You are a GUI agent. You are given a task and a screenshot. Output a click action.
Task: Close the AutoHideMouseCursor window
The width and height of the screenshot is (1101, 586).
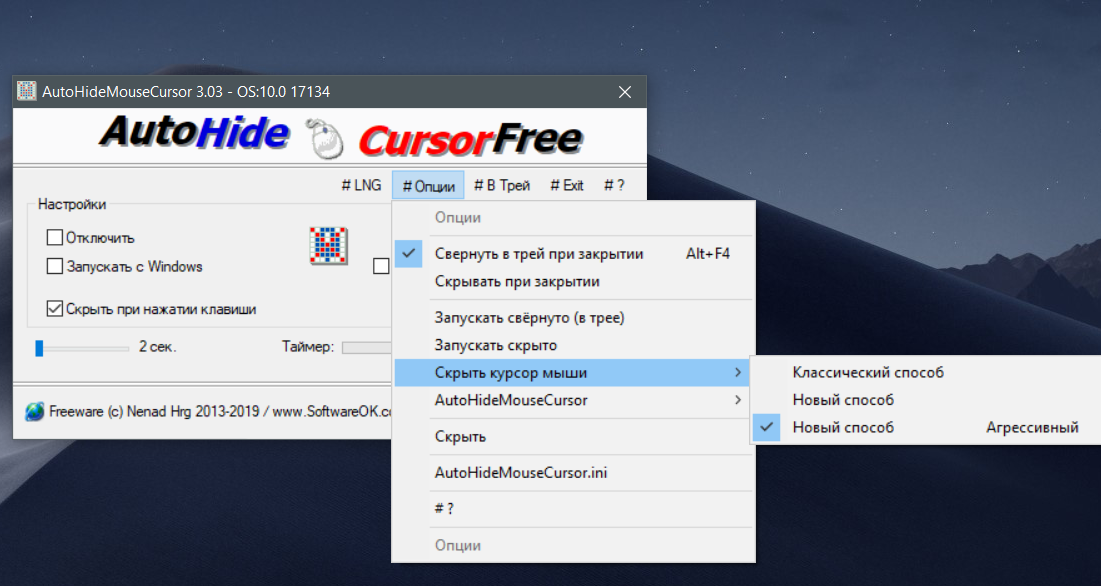(625, 92)
